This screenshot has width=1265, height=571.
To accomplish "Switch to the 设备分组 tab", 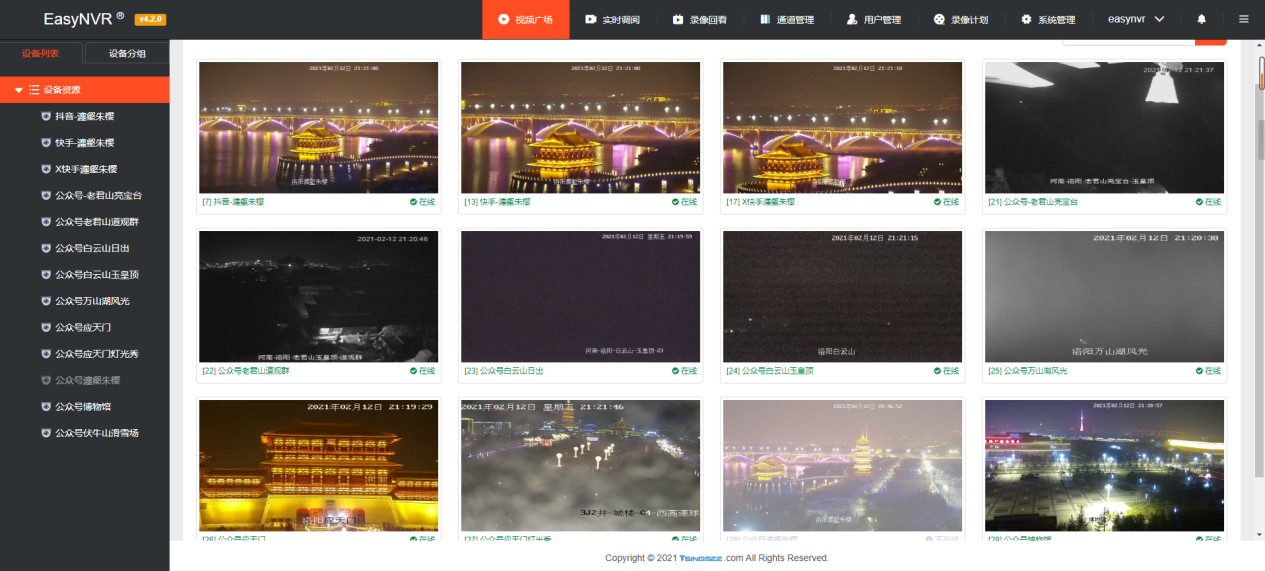I will 127,53.
